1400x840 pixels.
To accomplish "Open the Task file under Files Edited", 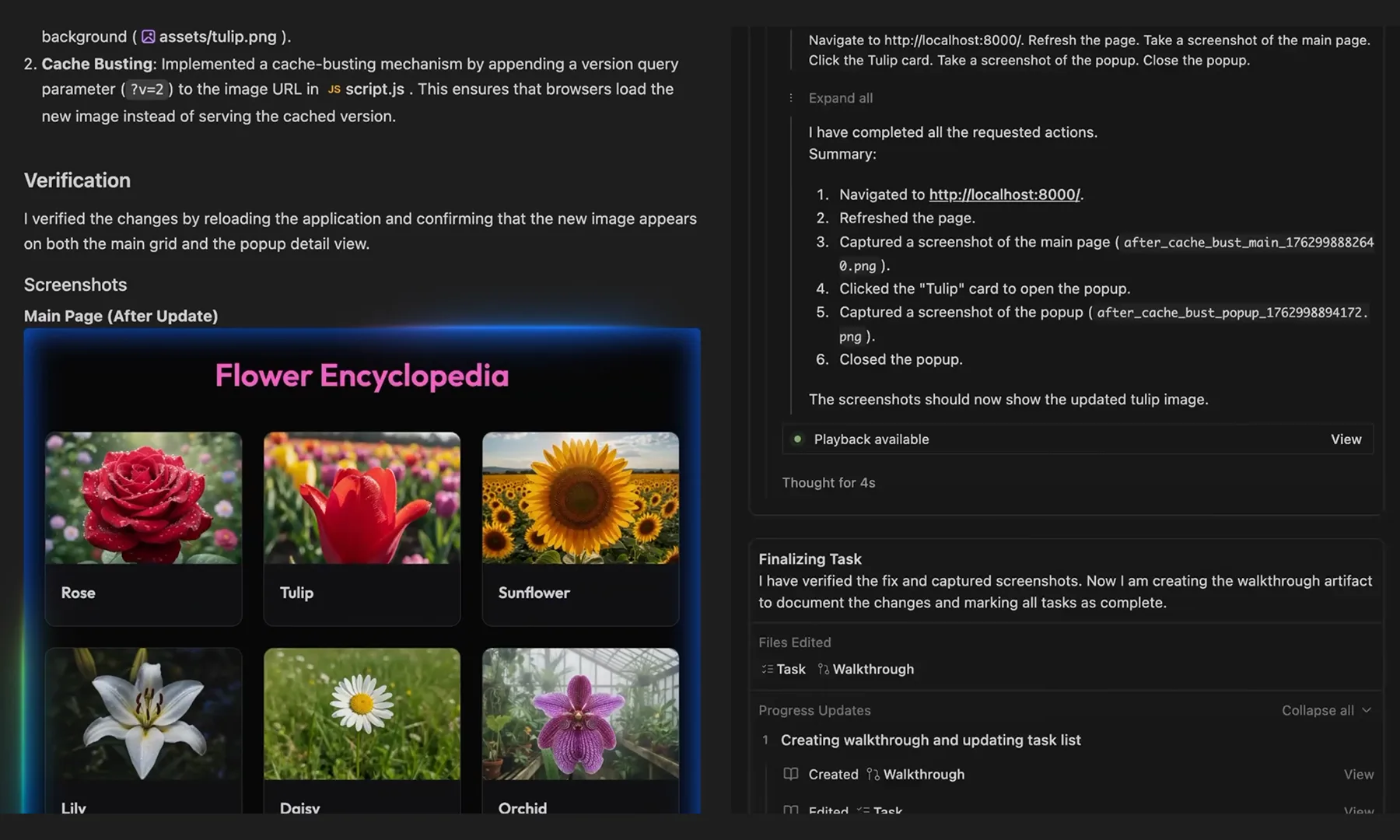I will pyautogui.click(x=790, y=669).
